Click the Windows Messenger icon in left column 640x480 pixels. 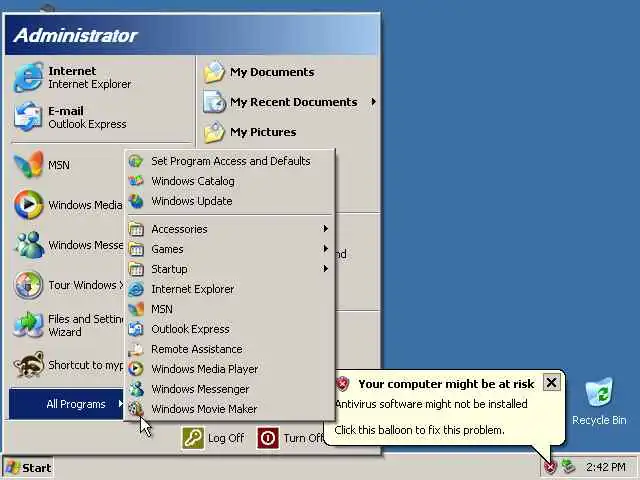tap(29, 245)
